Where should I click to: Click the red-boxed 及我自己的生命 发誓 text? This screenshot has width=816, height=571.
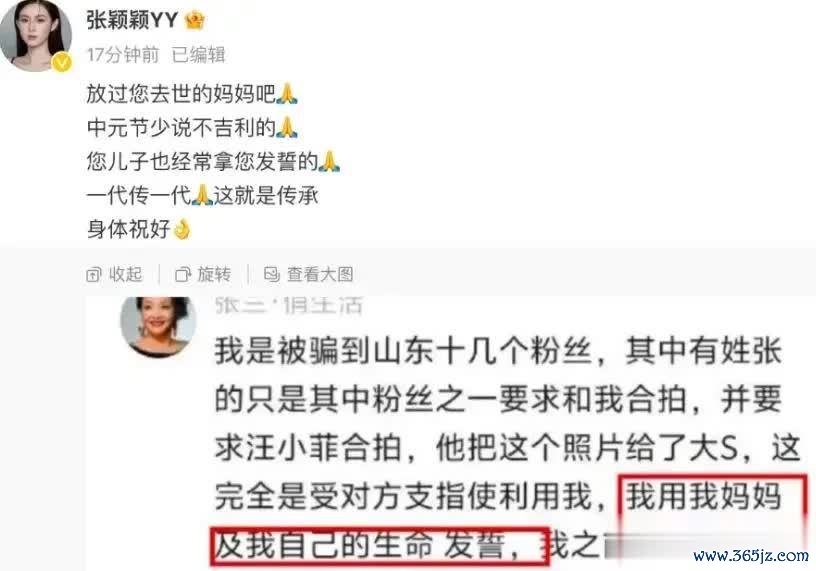[x=380, y=546]
